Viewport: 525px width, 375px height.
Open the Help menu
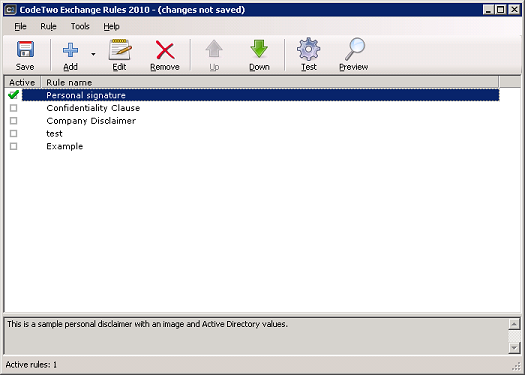tap(111, 26)
